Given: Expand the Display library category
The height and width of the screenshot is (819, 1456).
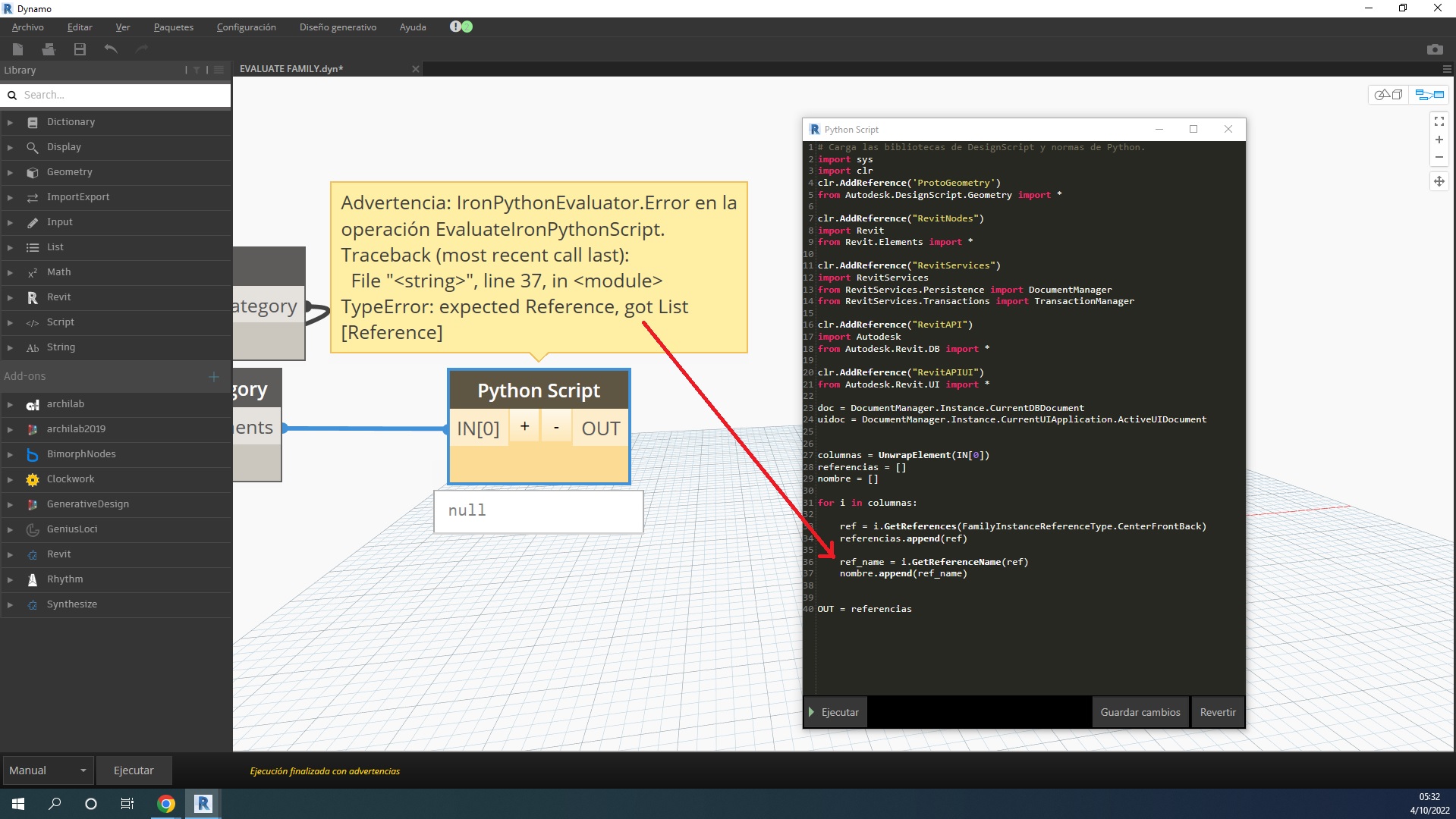Looking at the screenshot, I should coord(10,147).
